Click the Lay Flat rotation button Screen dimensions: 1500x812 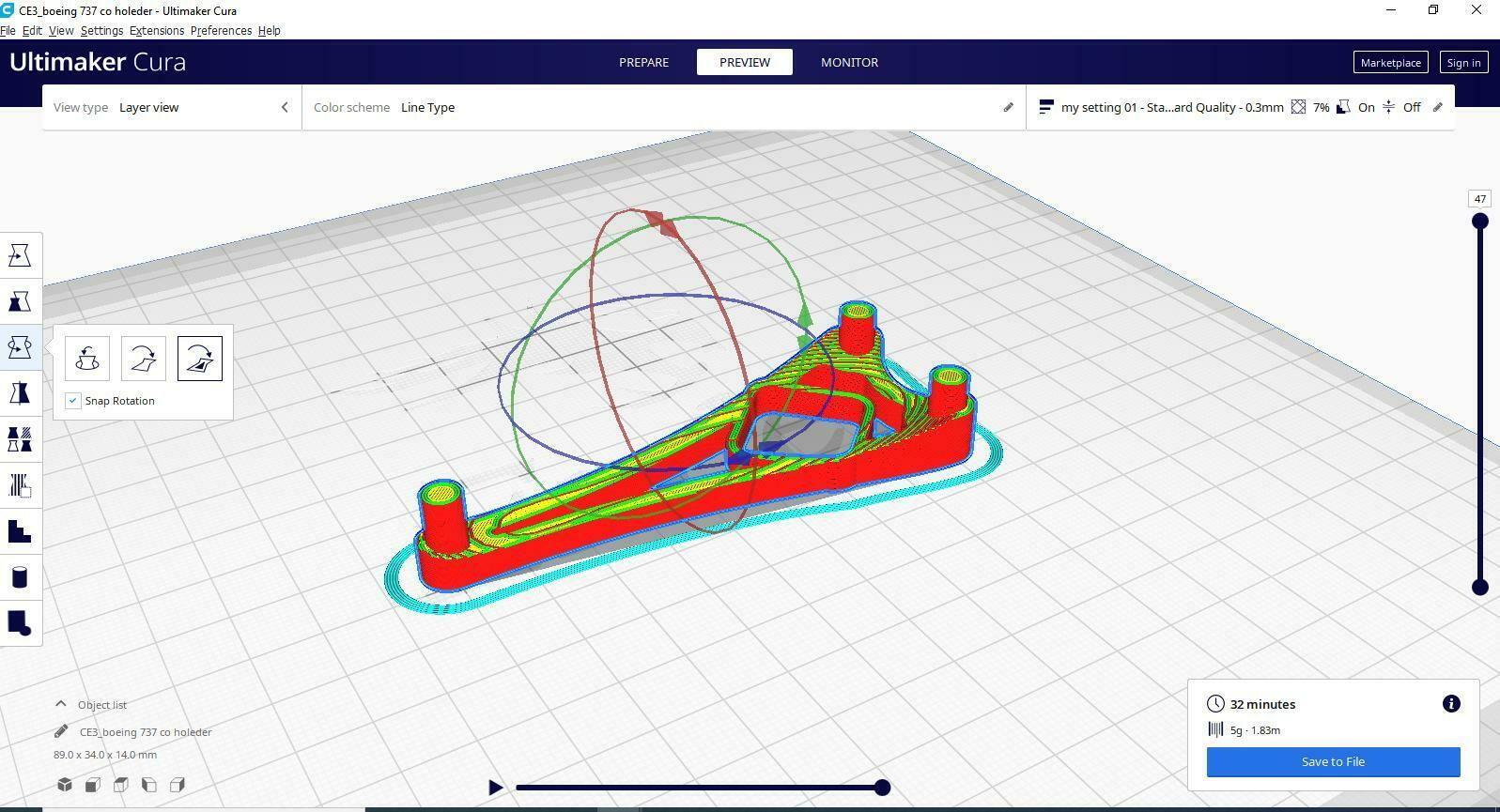pyautogui.click(x=144, y=358)
